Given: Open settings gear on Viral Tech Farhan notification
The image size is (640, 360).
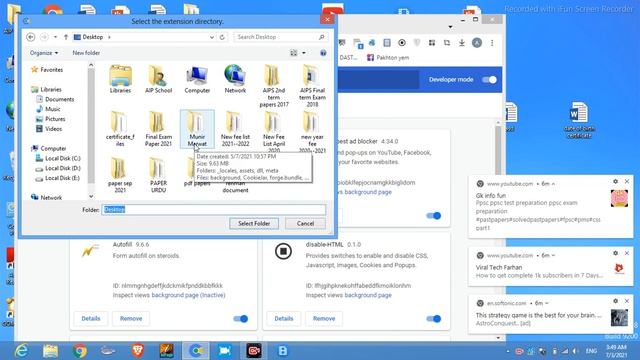Looking at the screenshot, I should pyautogui.click(x=616, y=253).
